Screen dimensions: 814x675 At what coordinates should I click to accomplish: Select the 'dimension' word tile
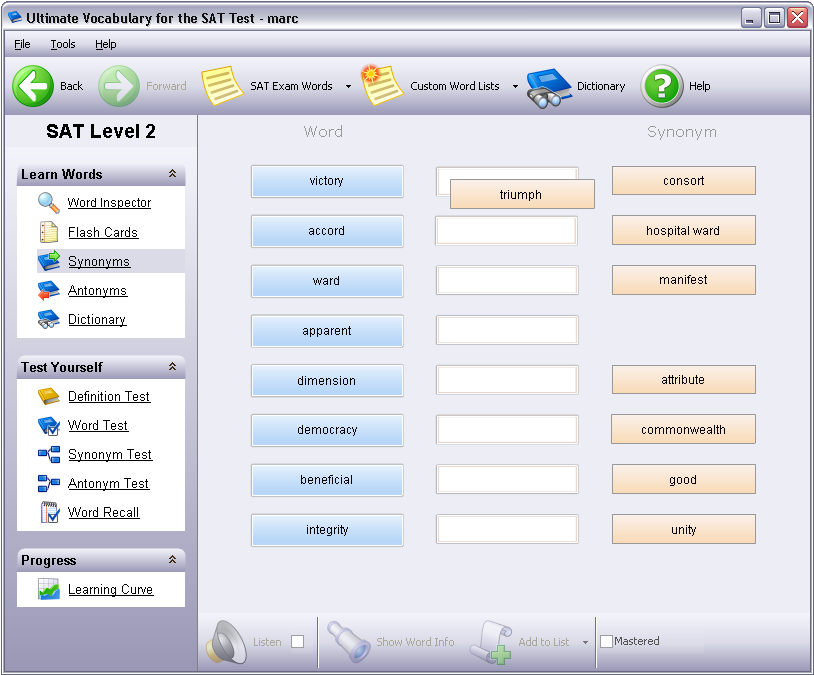(327, 381)
